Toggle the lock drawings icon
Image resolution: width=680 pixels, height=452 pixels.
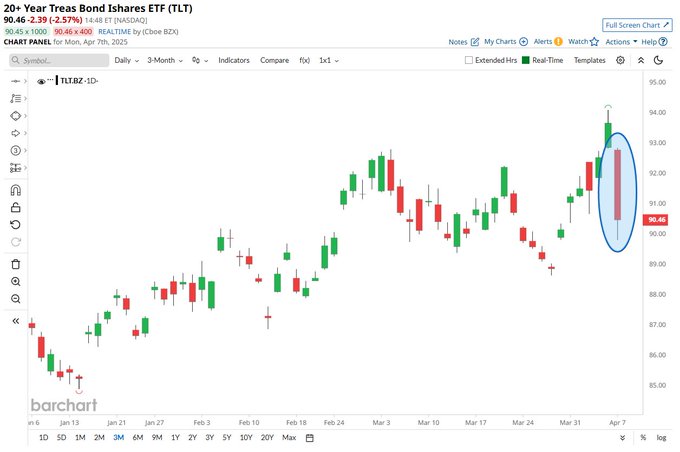click(16, 208)
